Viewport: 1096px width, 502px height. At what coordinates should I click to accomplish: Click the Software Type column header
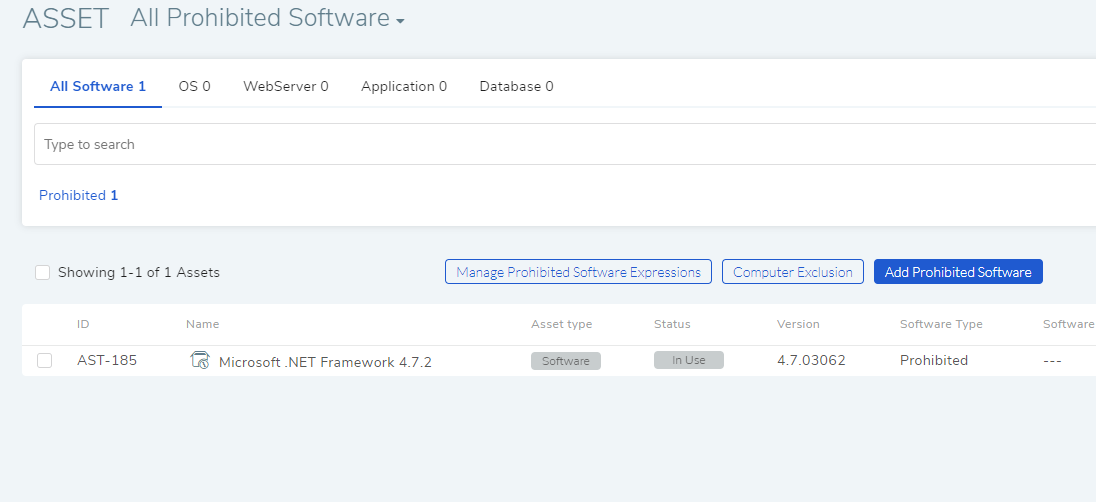[x=942, y=324]
